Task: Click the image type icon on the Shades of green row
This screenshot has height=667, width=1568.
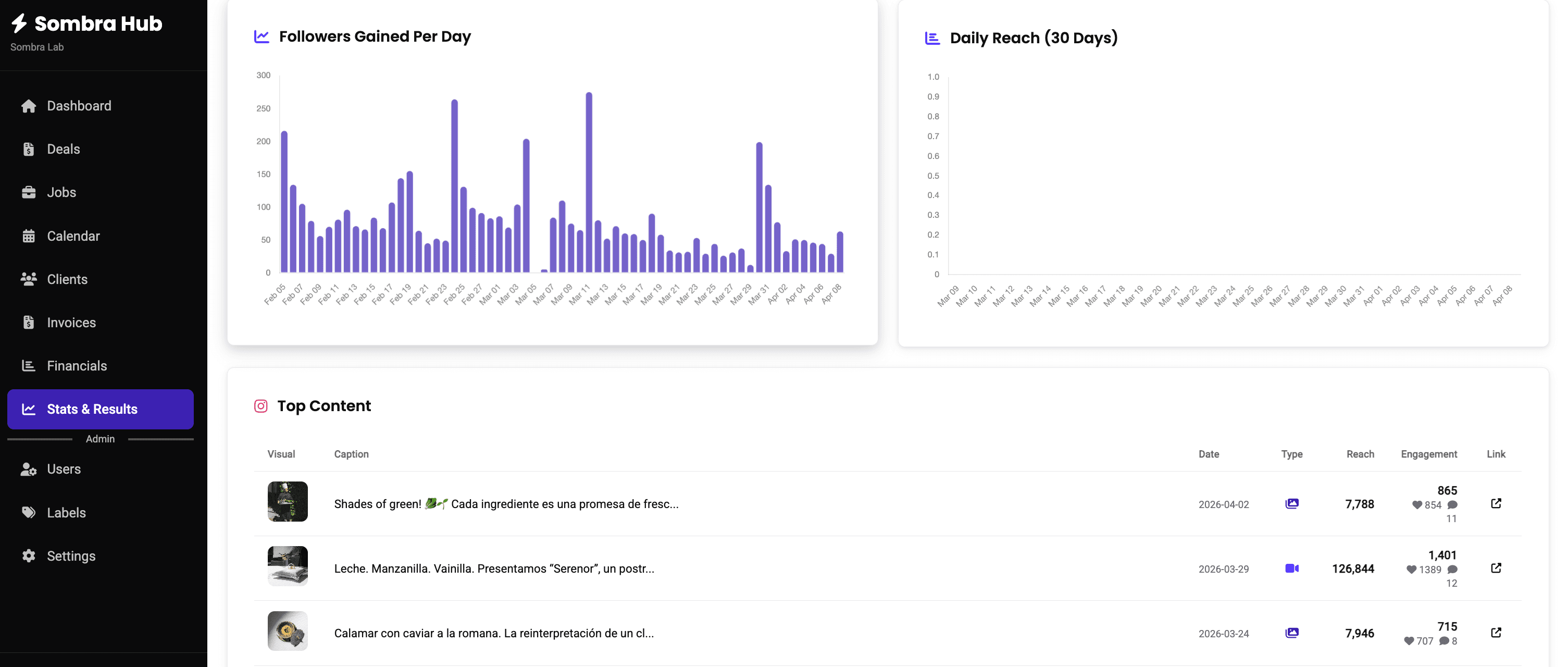Action: [x=1292, y=503]
